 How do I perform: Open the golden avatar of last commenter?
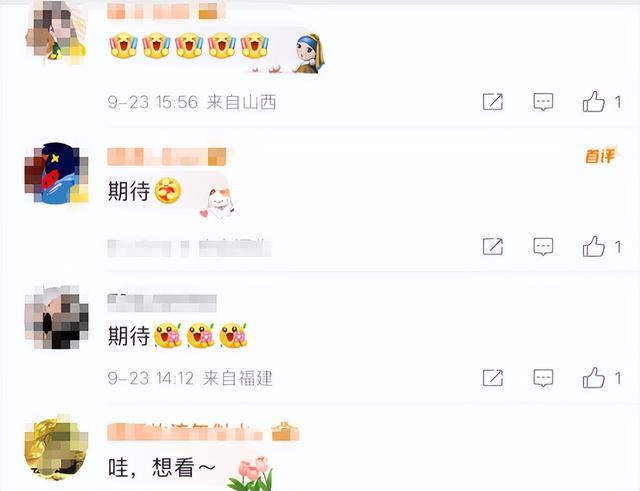[56, 449]
